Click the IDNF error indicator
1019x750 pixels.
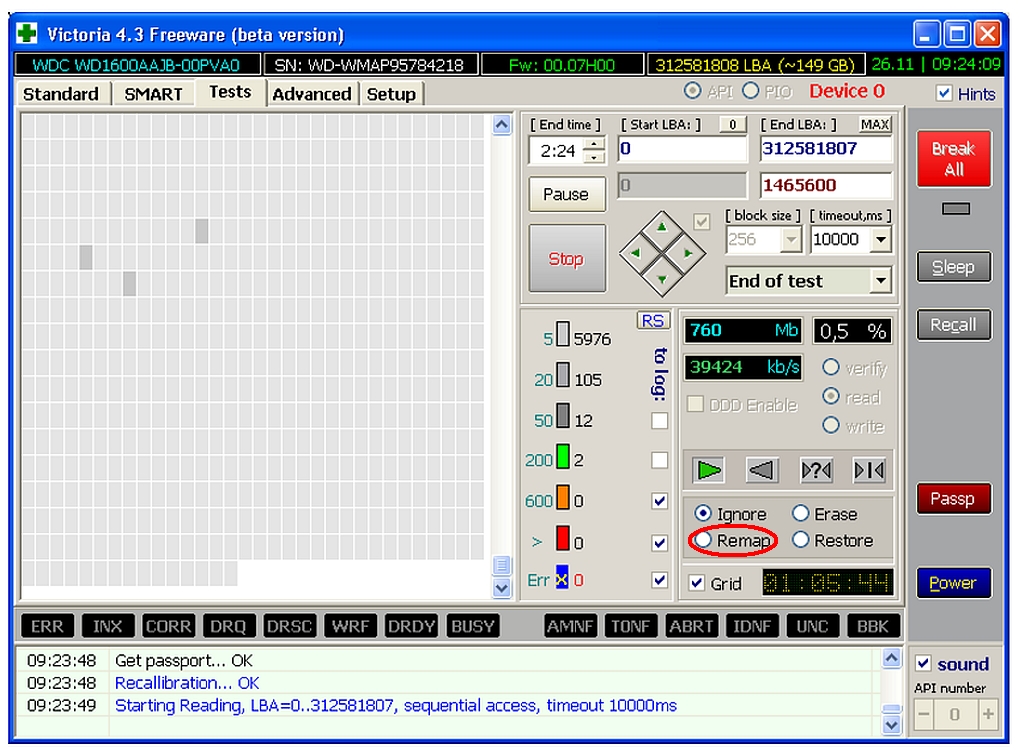point(752,626)
